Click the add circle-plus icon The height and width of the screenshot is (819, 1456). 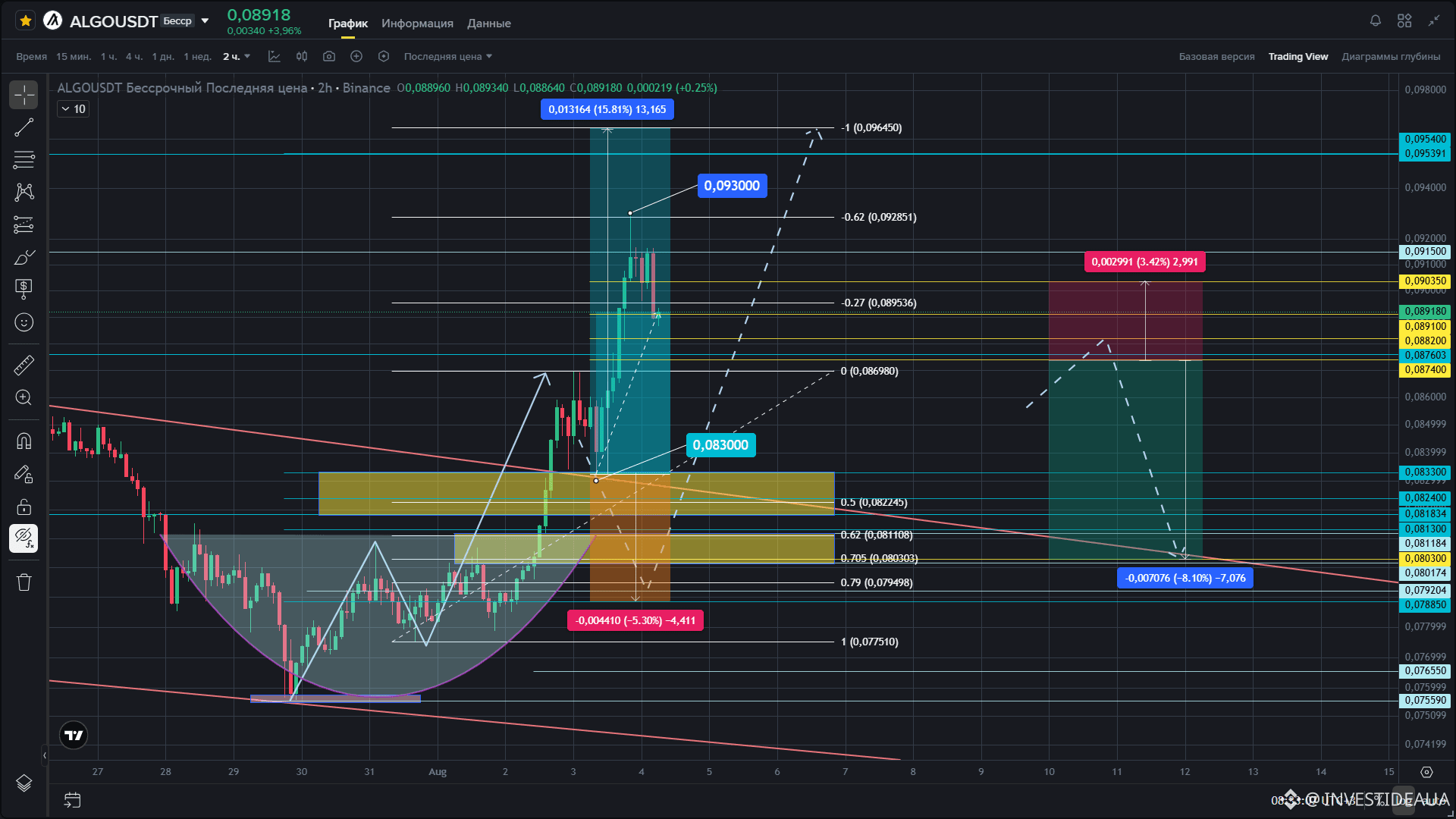pos(356,57)
